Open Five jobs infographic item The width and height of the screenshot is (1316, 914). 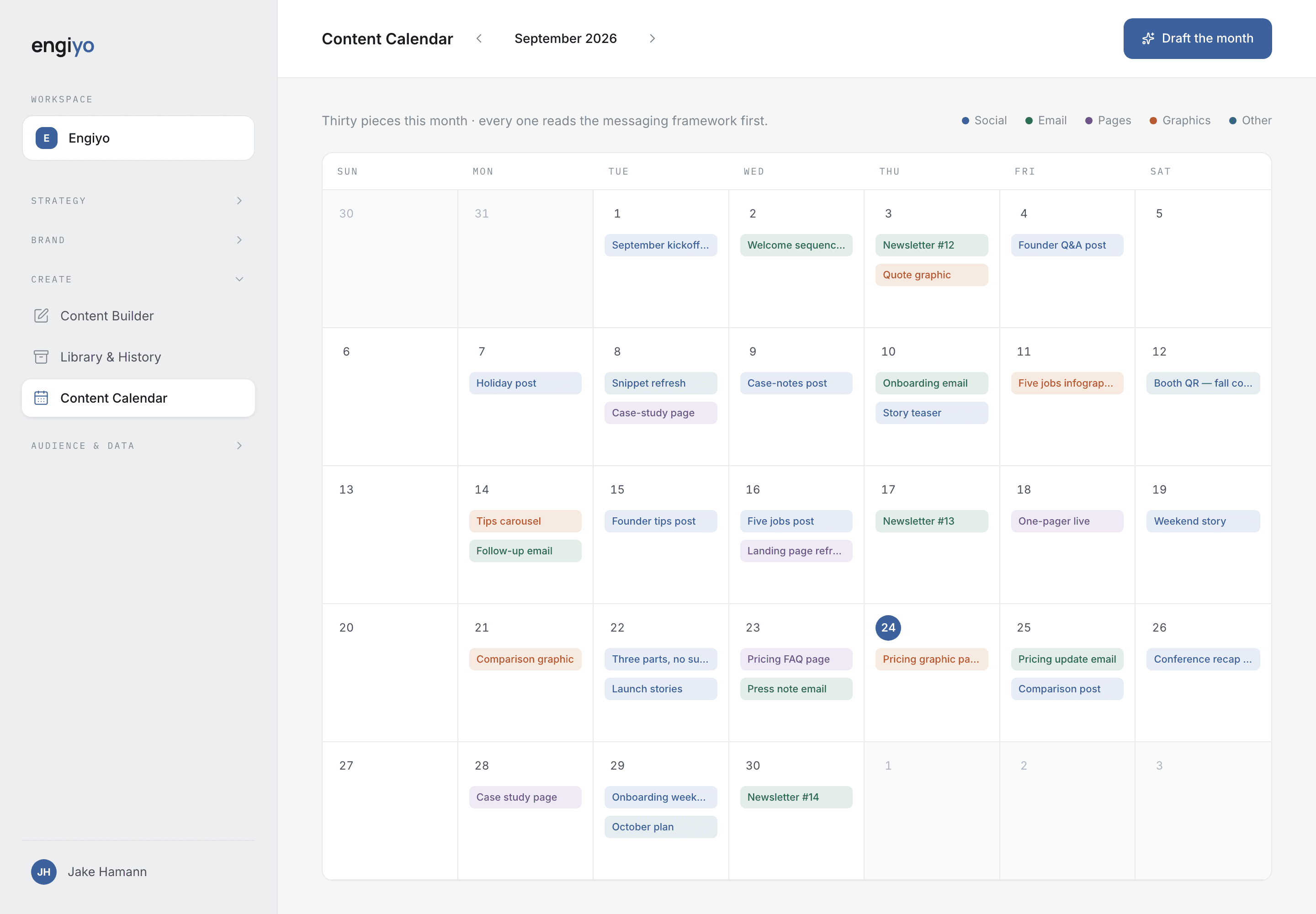click(x=1067, y=383)
